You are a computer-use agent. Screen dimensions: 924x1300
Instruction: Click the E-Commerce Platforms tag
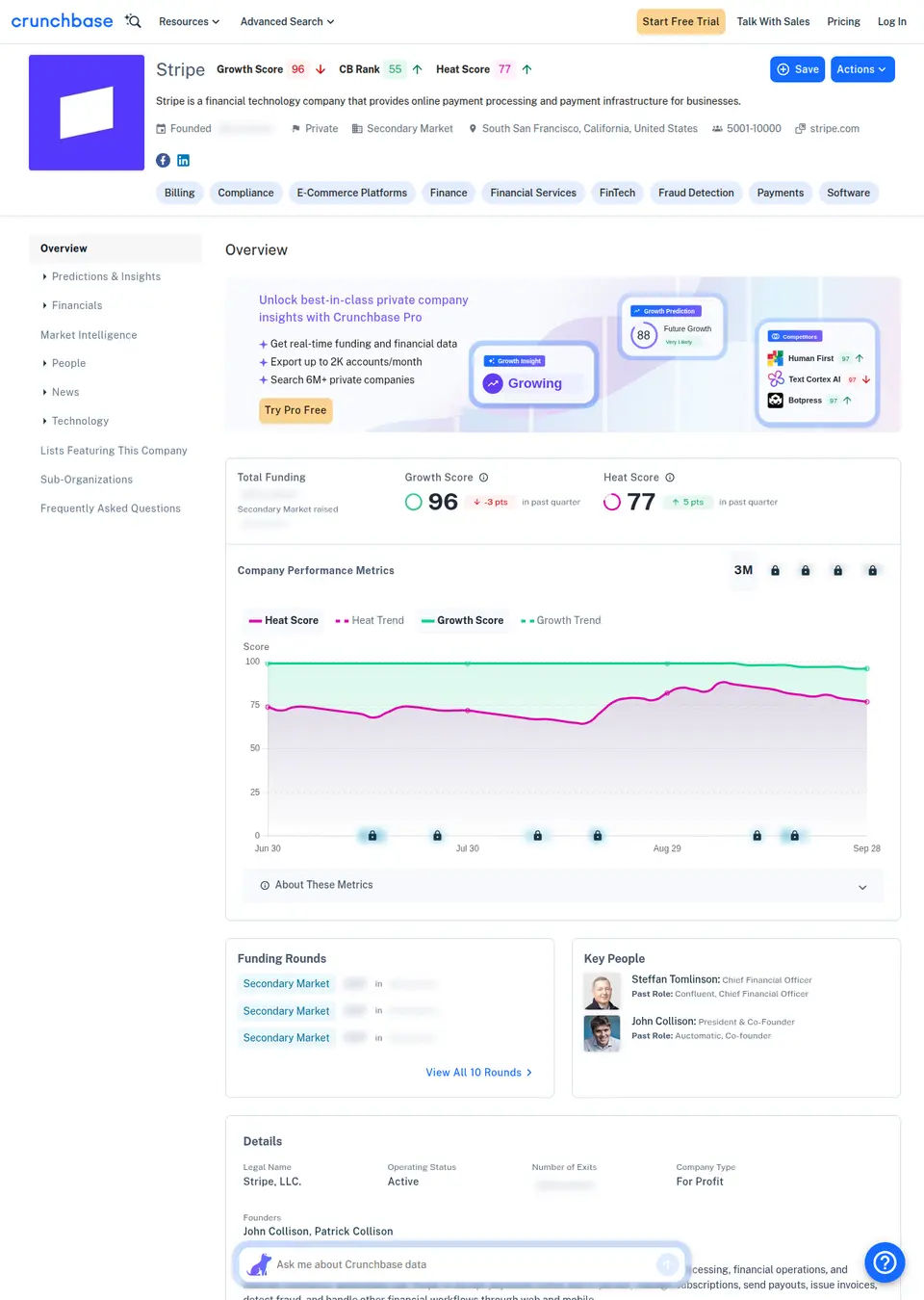(351, 194)
